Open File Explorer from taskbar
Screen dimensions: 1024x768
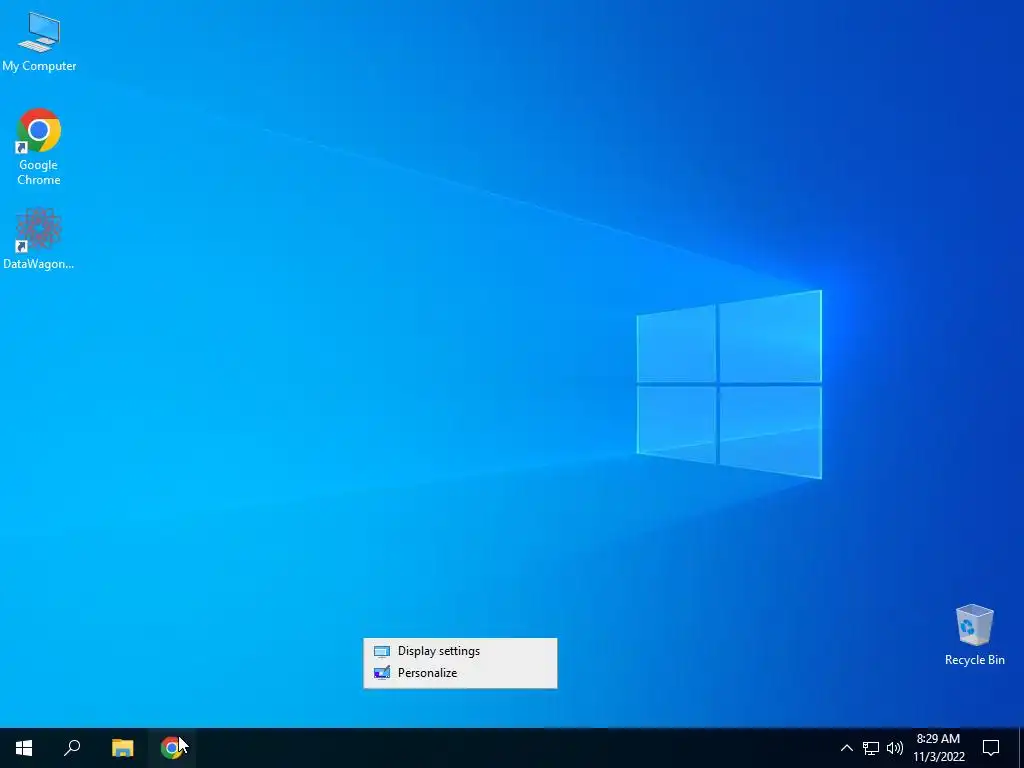pyautogui.click(x=122, y=748)
